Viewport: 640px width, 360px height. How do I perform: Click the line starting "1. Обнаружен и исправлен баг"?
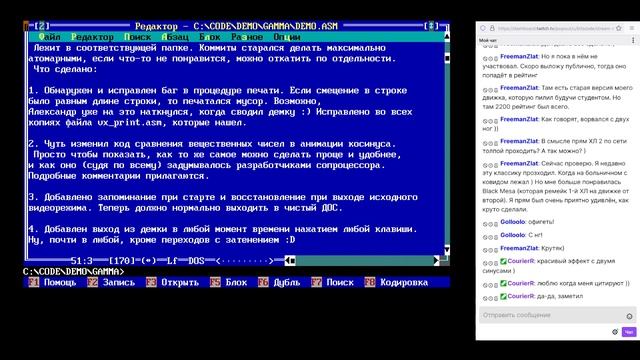tap(218, 90)
